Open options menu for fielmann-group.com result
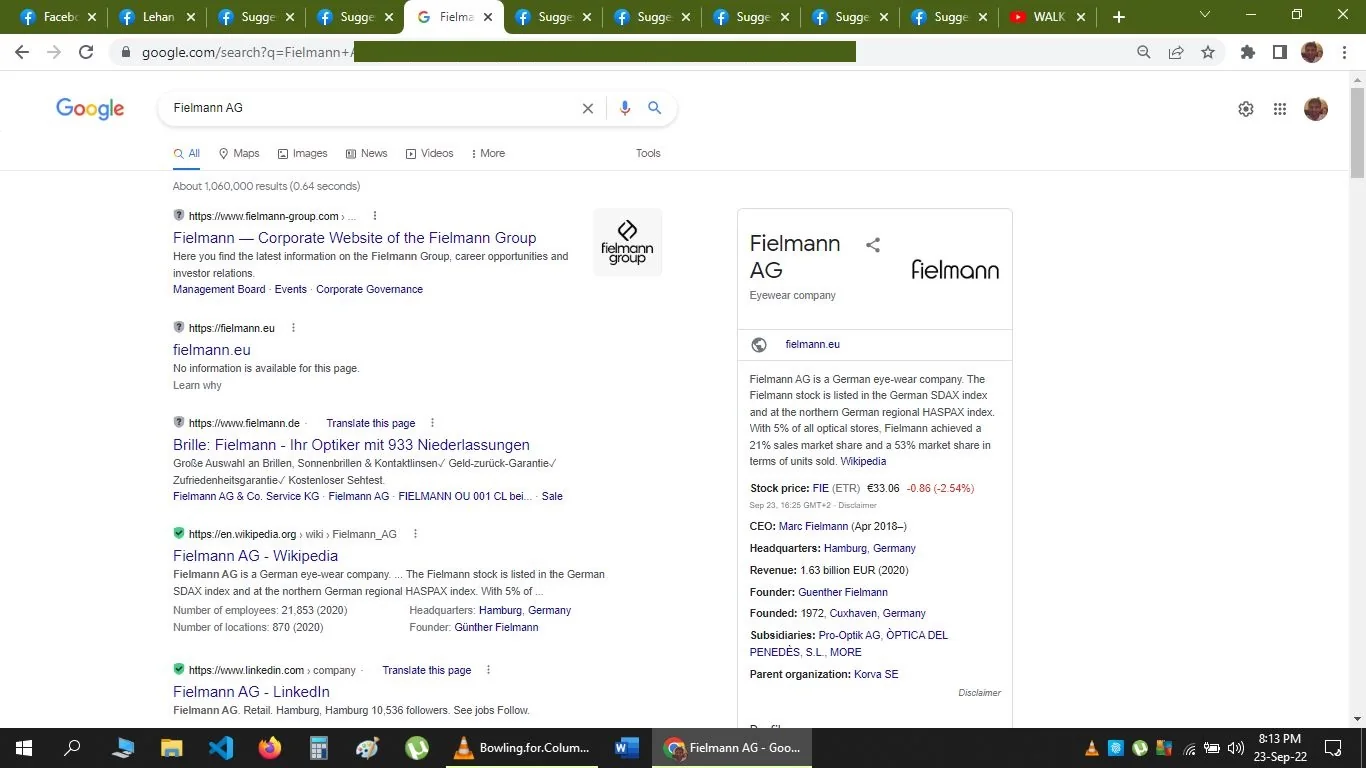Viewport: 1366px width, 768px height. tap(375, 216)
